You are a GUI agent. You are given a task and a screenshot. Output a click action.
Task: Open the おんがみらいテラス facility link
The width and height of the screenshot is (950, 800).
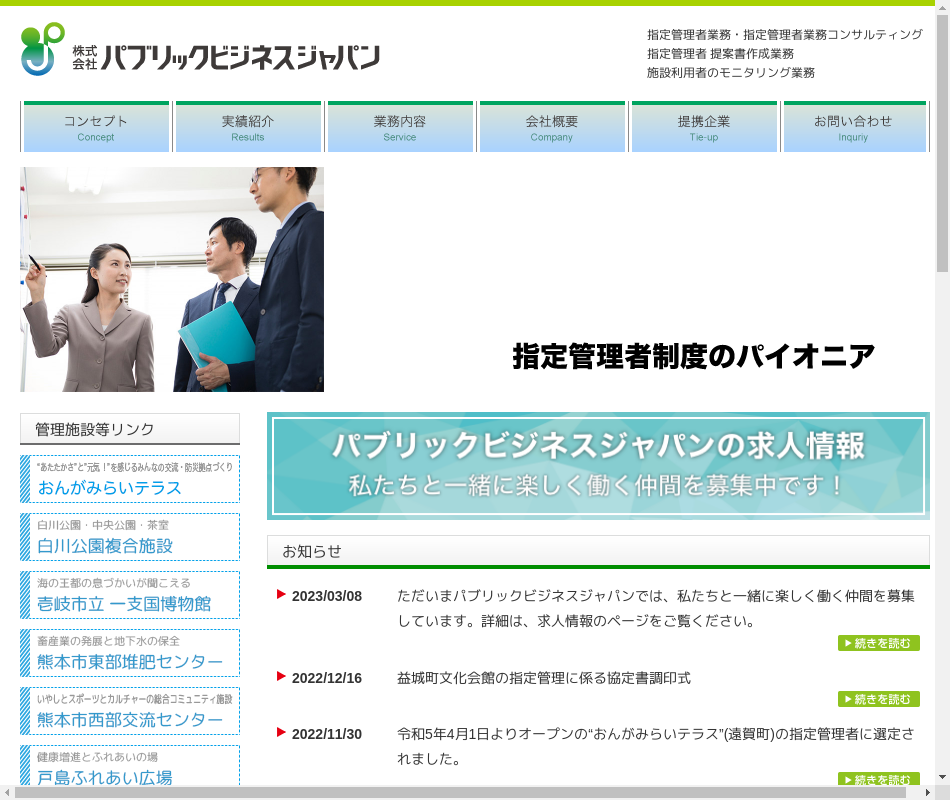(x=130, y=479)
